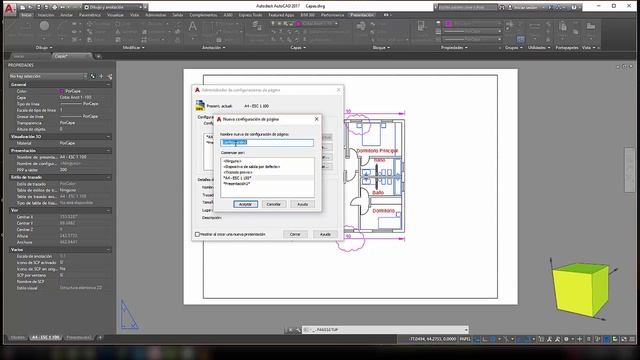Select the large Text tool icon
Viewport: 640px width, 360px height.
coord(193,27)
